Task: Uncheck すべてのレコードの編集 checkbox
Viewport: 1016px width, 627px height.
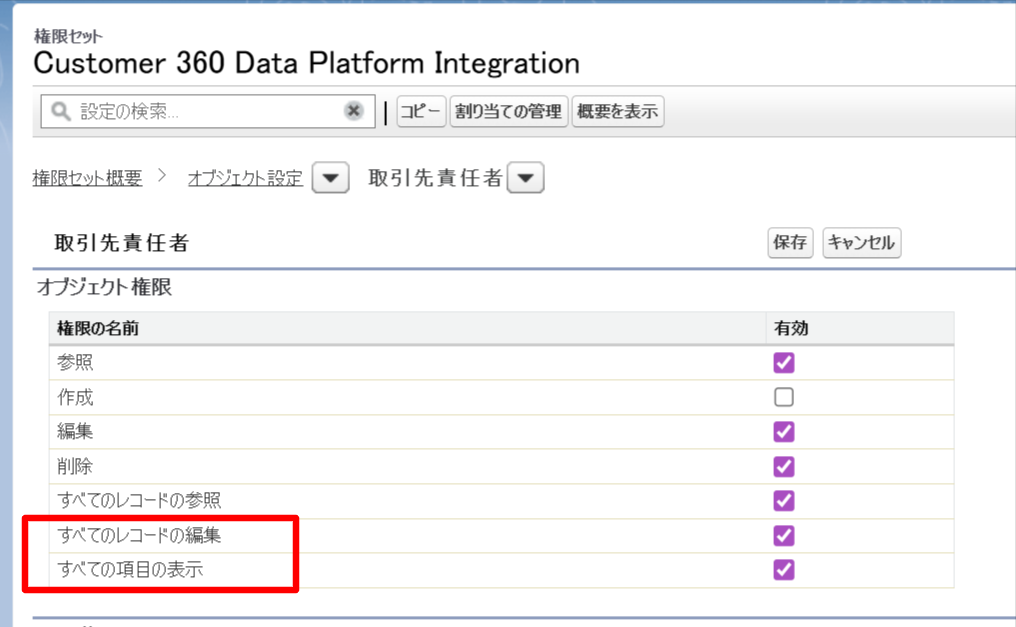Action: tap(783, 536)
